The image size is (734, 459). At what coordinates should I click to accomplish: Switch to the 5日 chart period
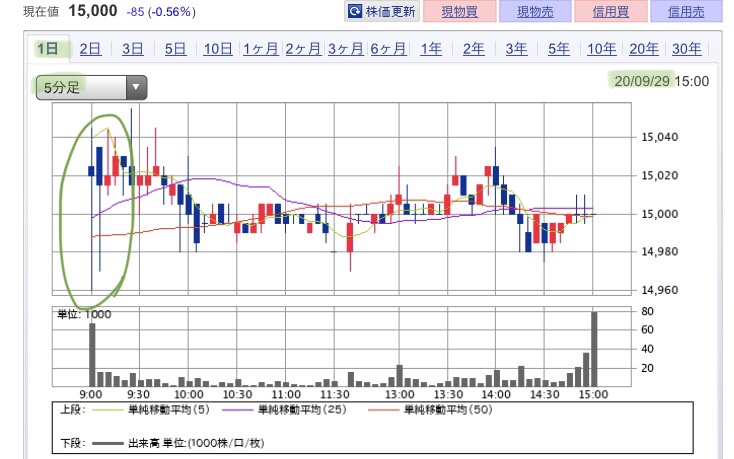coord(176,49)
